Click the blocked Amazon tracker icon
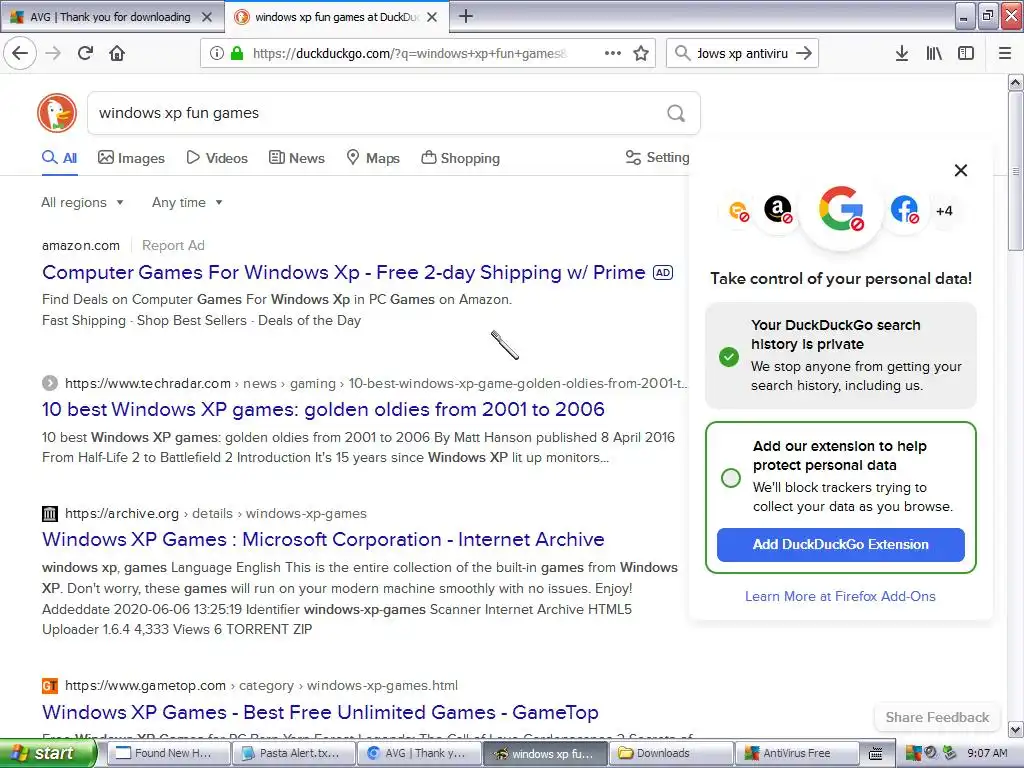 click(778, 210)
